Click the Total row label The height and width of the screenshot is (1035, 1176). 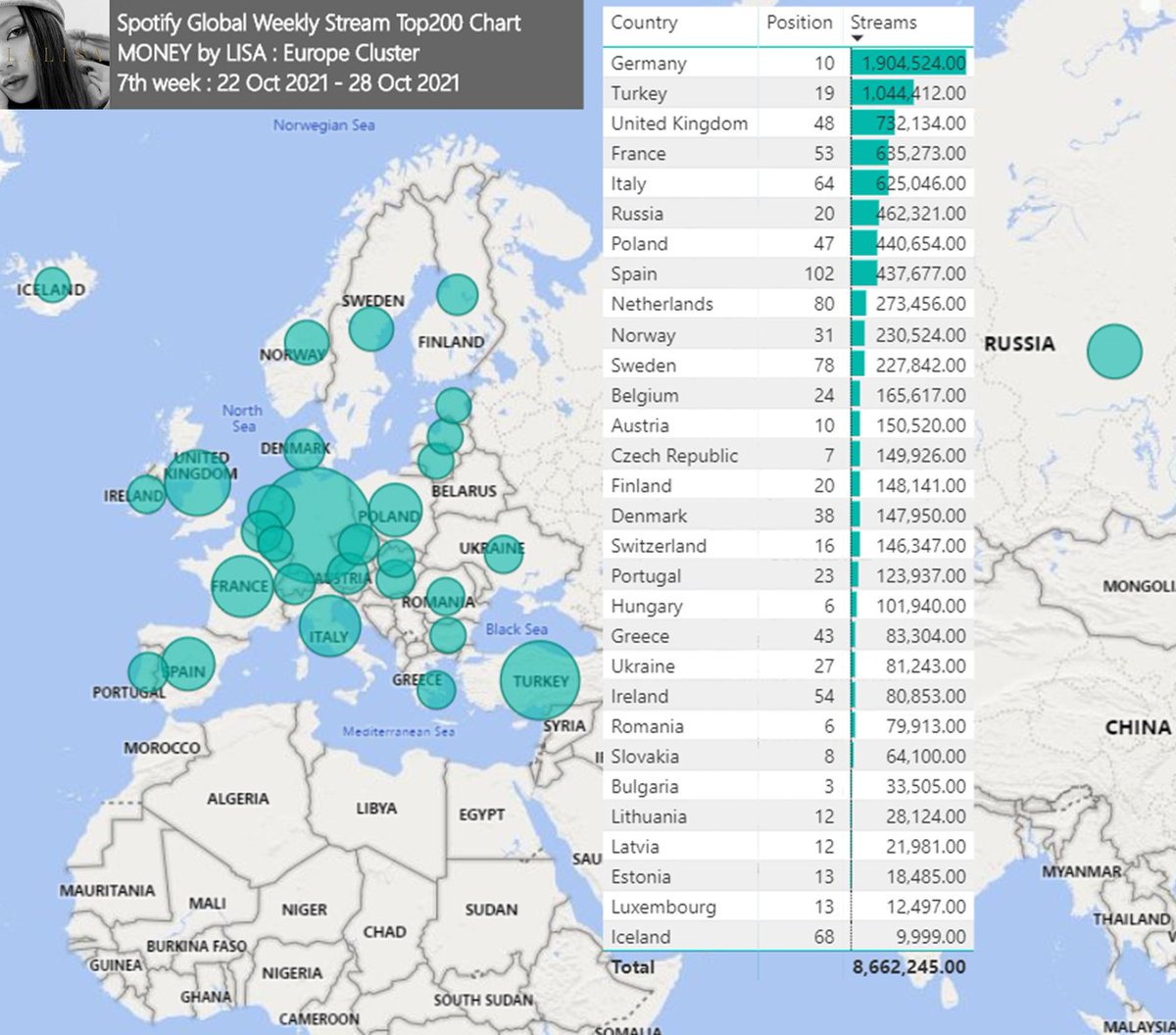tap(633, 967)
